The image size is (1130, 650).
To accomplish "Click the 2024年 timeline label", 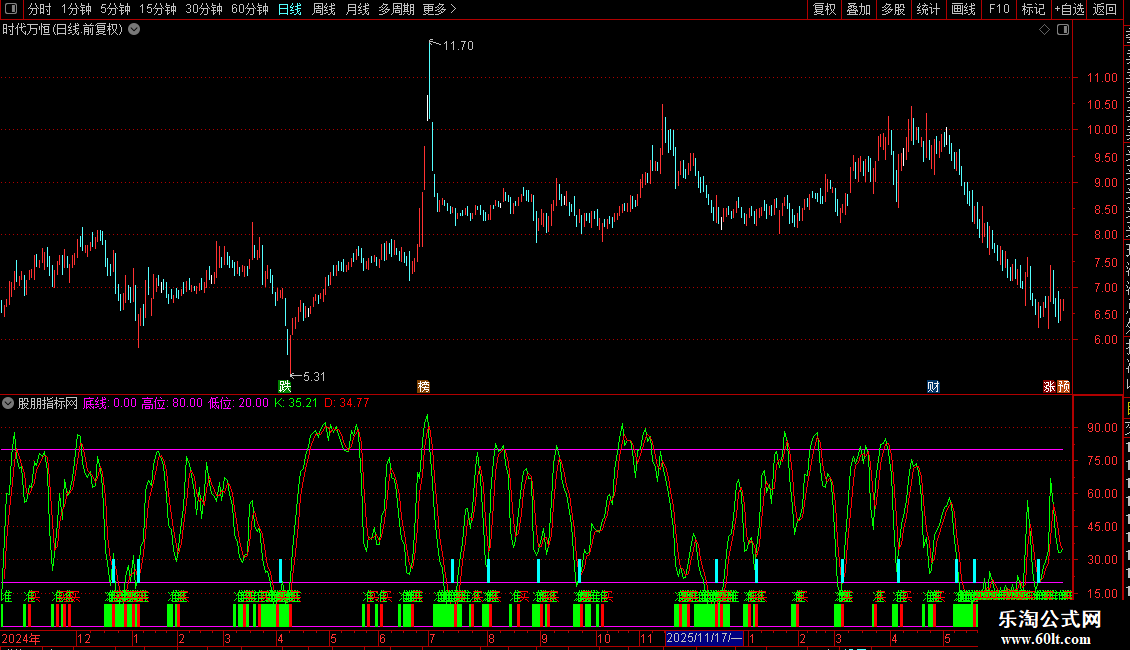I will (x=21, y=638).
